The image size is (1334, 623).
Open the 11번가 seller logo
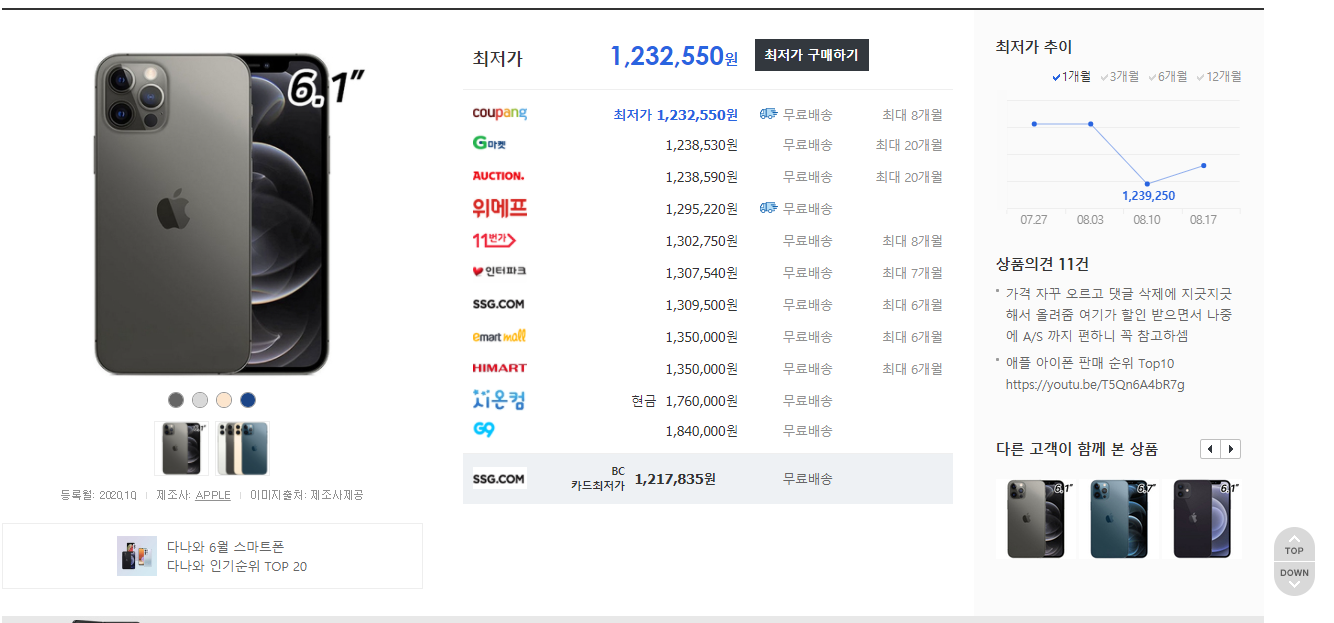coord(493,240)
